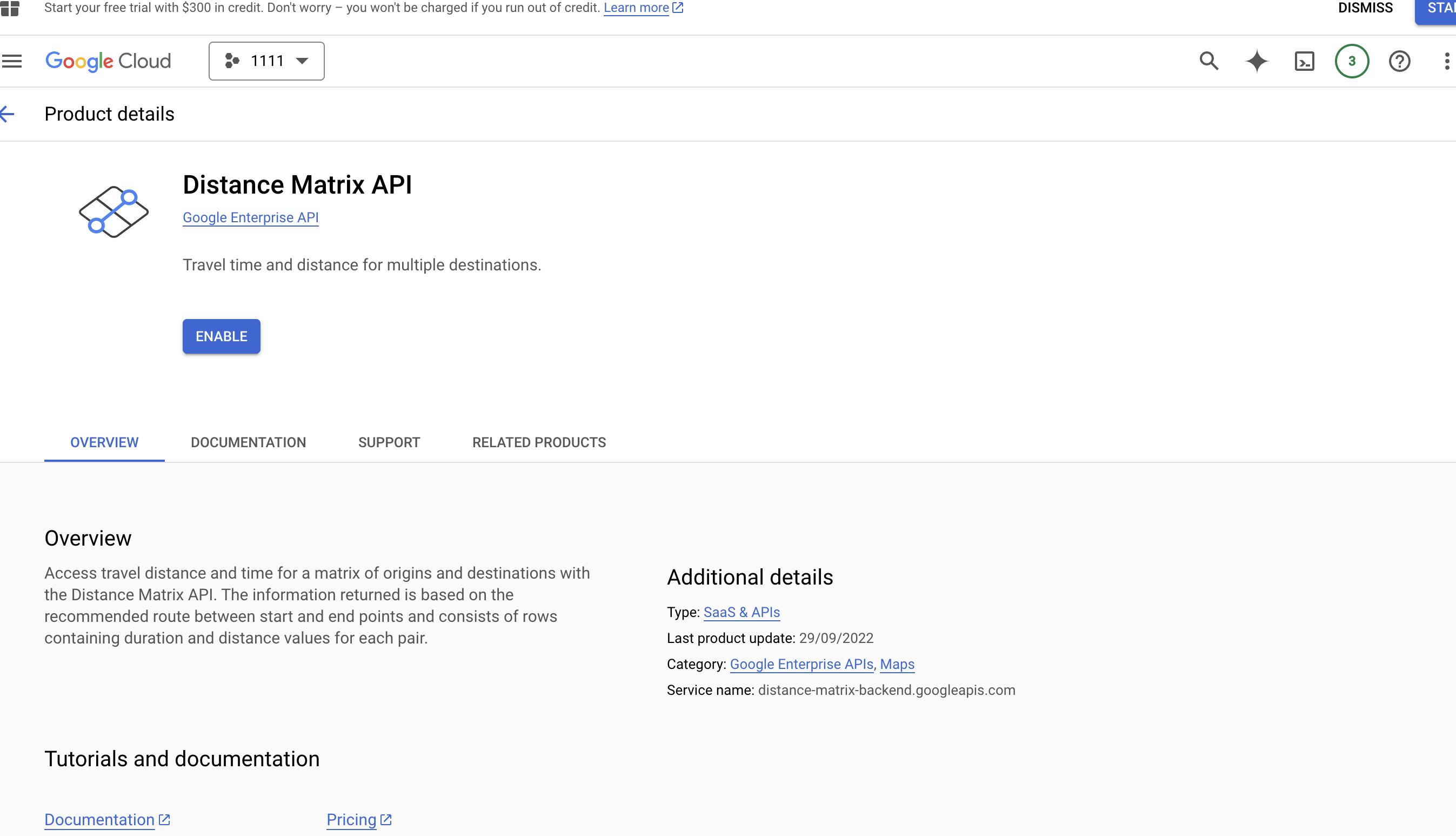Enable the Distance Matrix API

tap(222, 336)
